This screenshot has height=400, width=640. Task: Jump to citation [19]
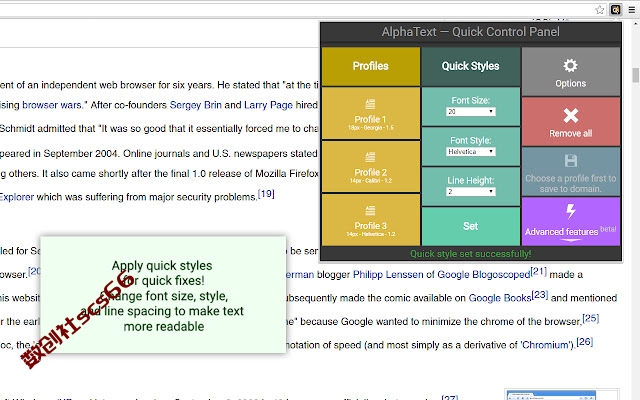(266, 193)
